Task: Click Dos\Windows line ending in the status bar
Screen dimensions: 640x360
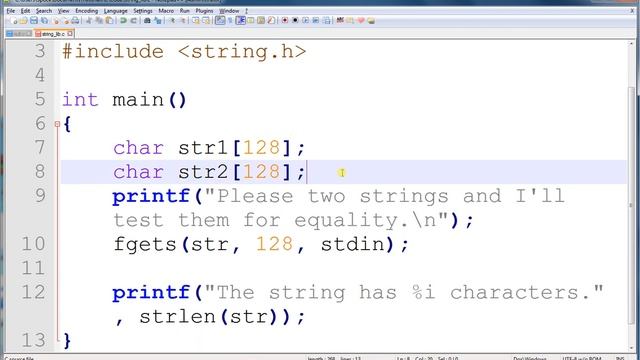Action: pyautogui.click(x=530, y=358)
